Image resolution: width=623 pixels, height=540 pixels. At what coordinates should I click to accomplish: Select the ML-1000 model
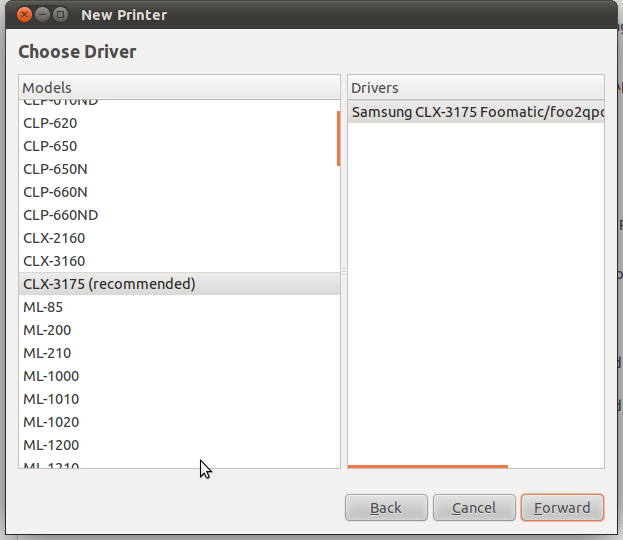click(x=179, y=376)
